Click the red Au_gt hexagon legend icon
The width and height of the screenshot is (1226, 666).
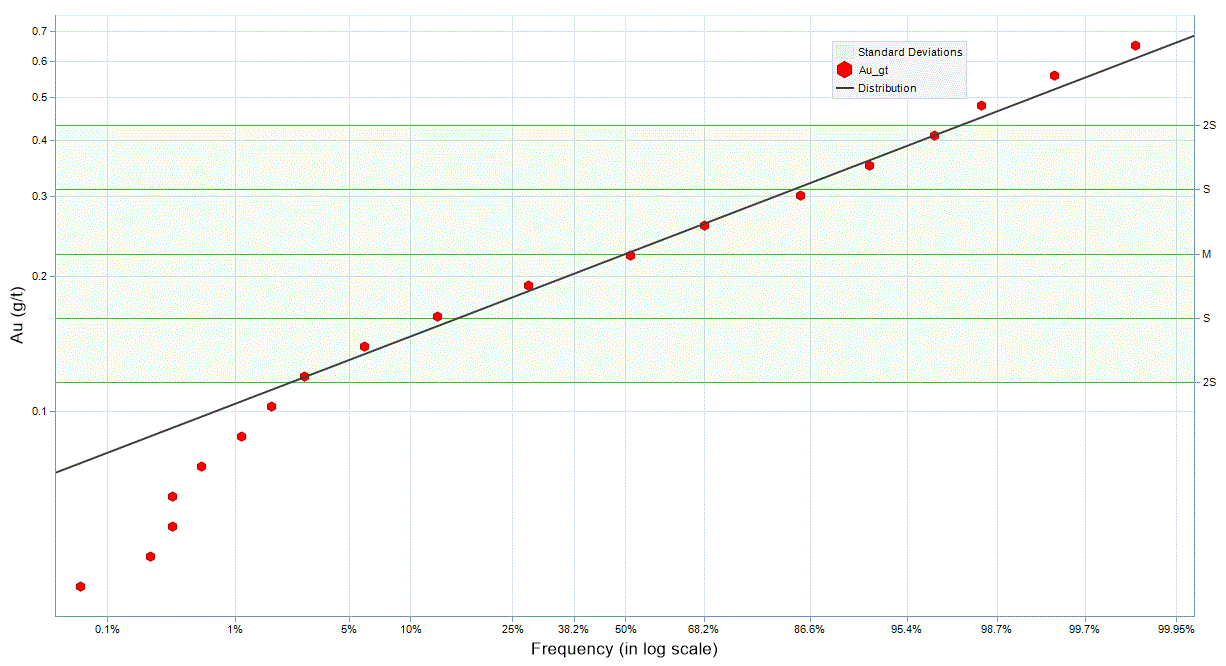coord(844,70)
